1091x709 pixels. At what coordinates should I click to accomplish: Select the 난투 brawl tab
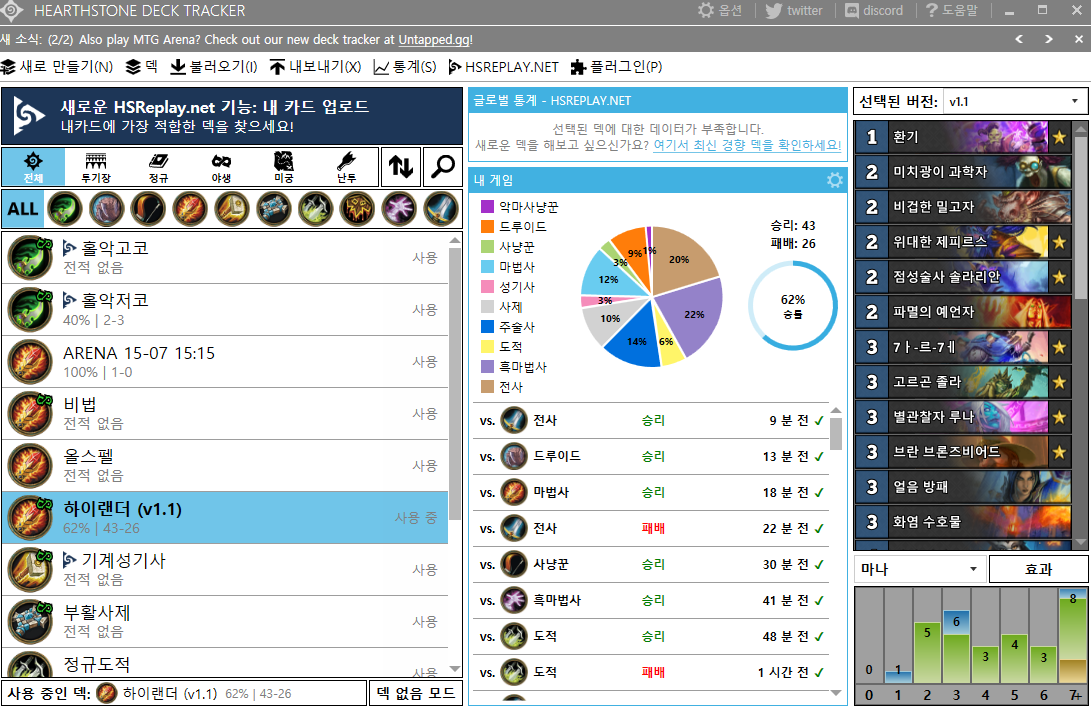click(x=347, y=167)
